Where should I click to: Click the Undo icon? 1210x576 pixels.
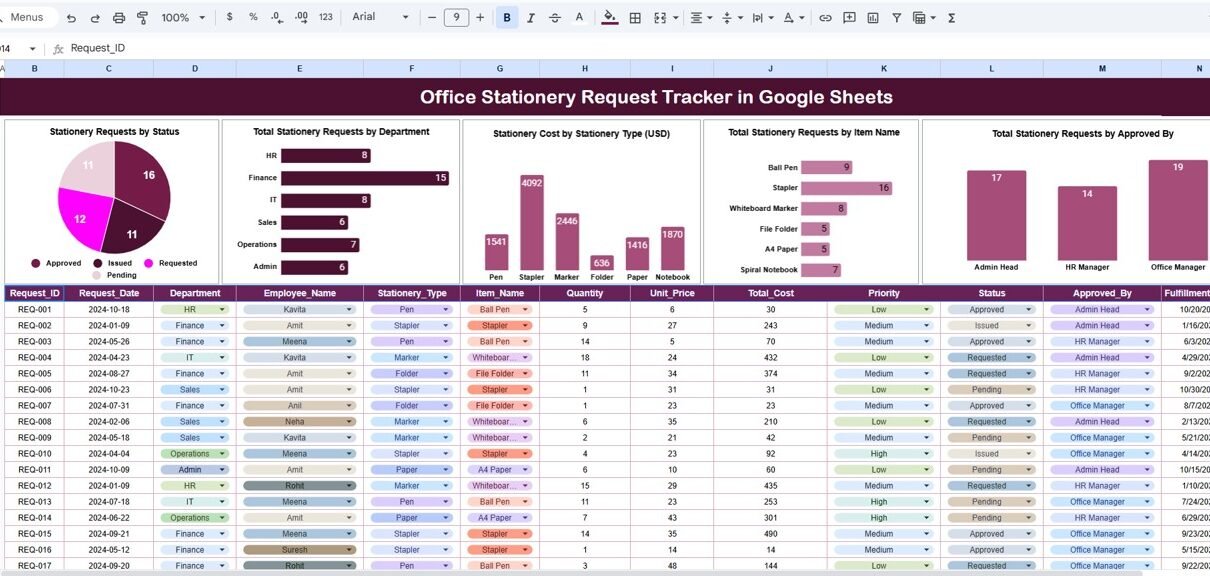(71, 18)
